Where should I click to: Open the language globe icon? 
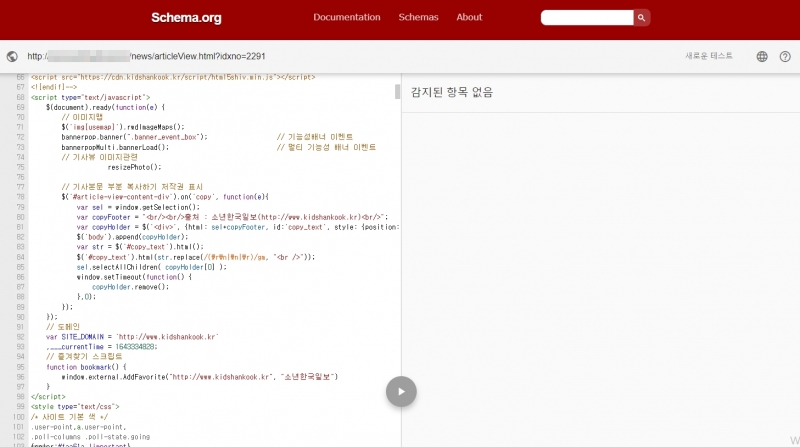pos(762,56)
